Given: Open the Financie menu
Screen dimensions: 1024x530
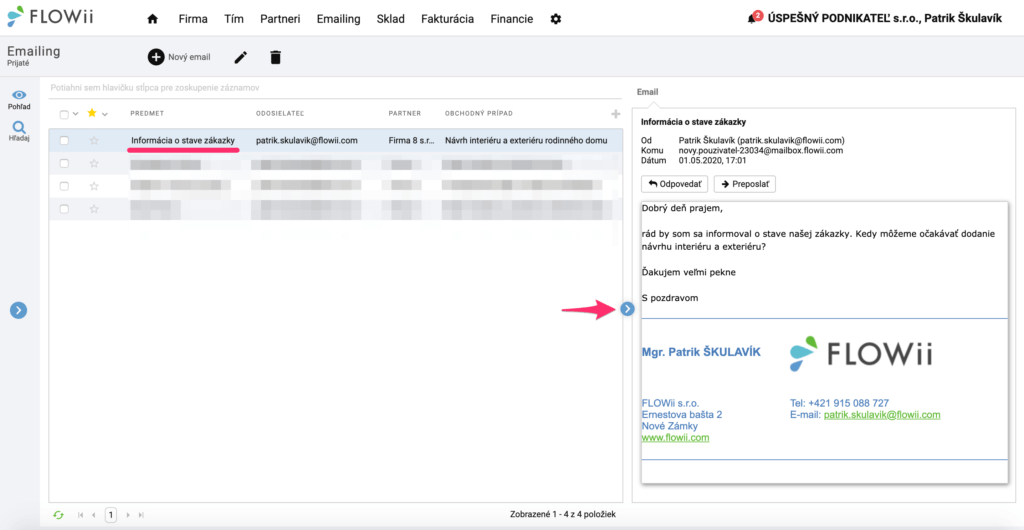Looking at the screenshot, I should point(511,19).
